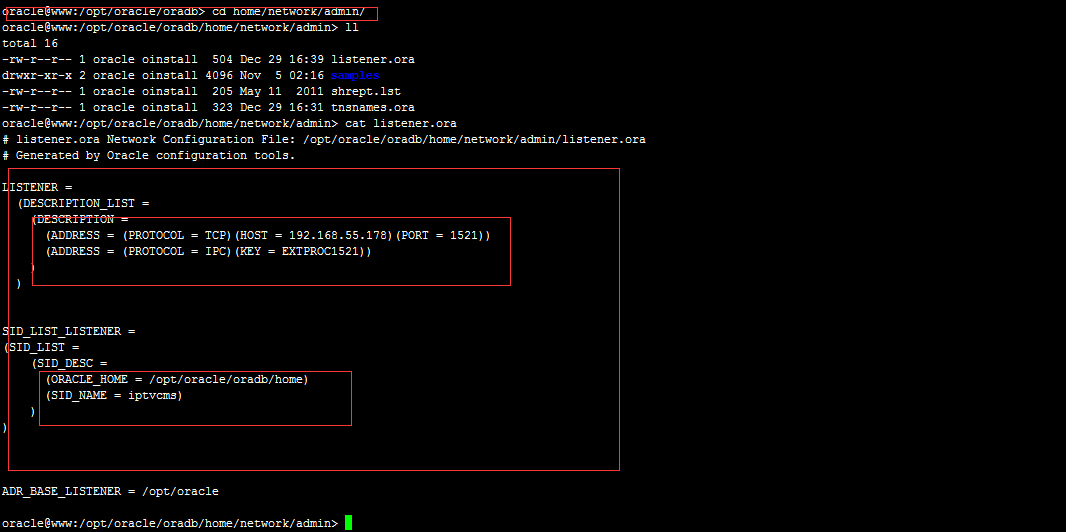Click the 'LISTENER =' line
1066x532 pixels.
pyautogui.click(x=37, y=188)
